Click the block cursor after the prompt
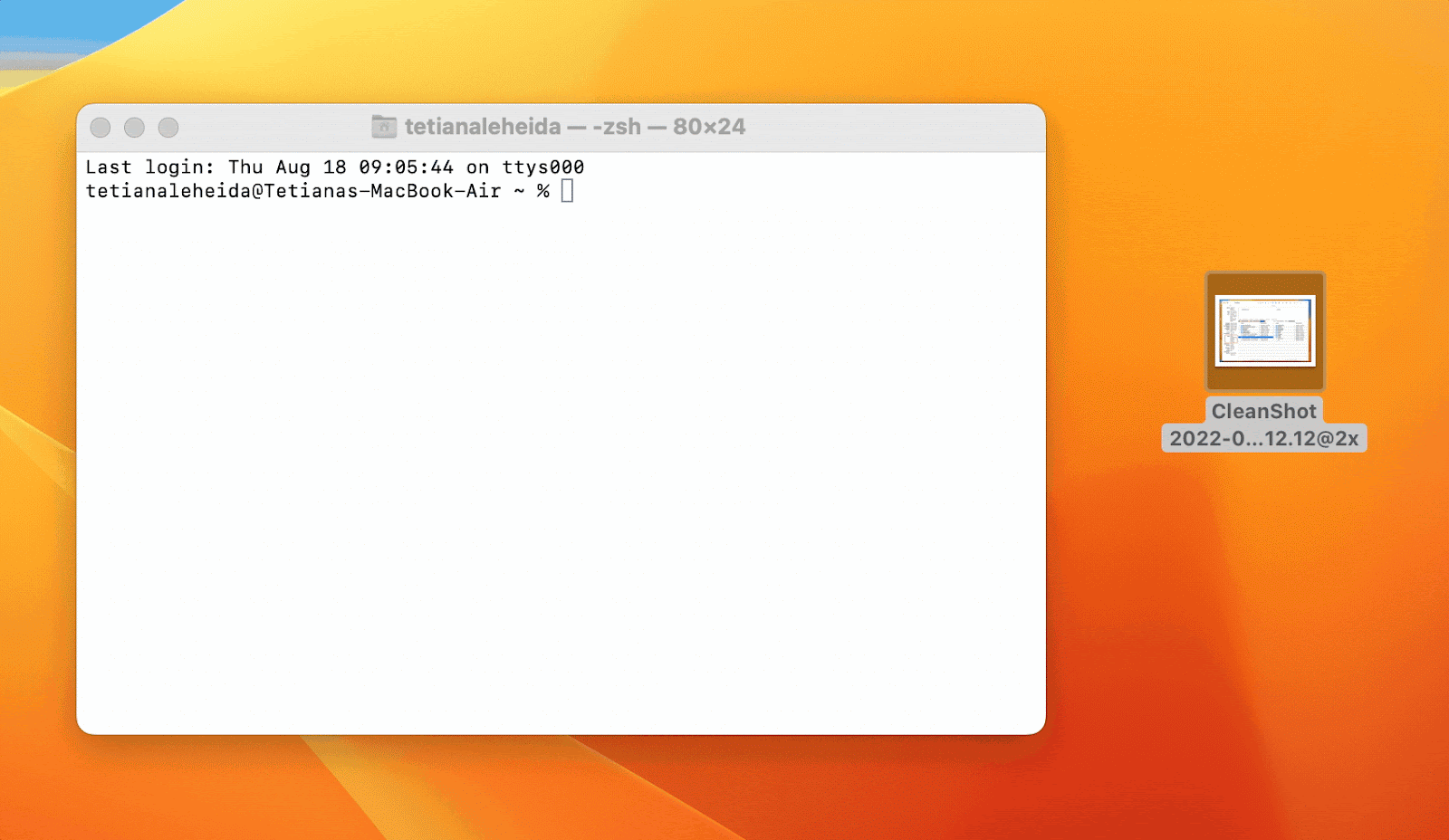The height and width of the screenshot is (840, 1449). (567, 191)
